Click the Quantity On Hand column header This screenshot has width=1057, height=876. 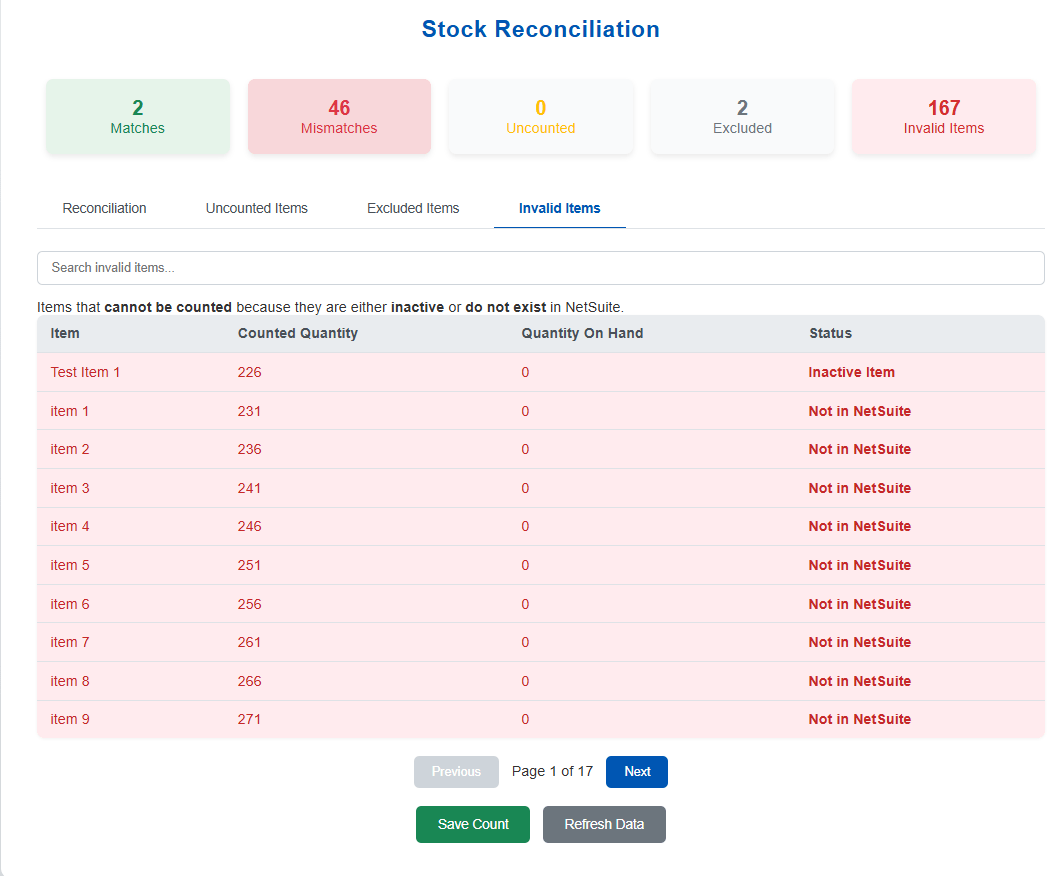point(582,333)
